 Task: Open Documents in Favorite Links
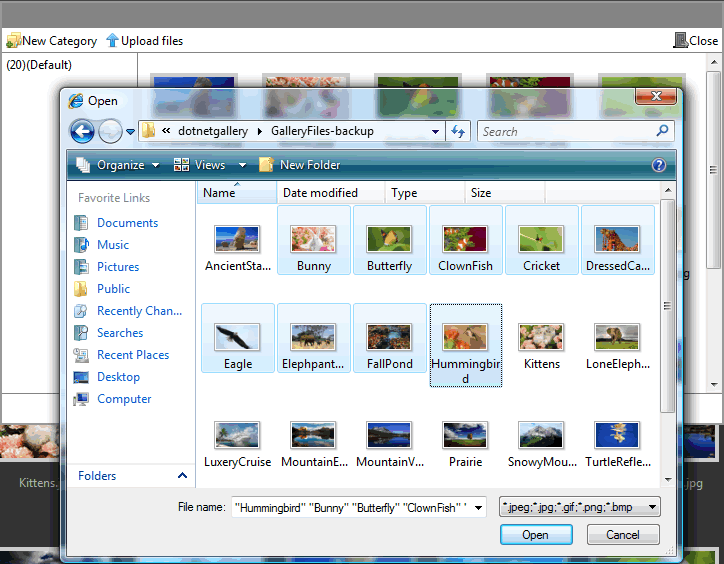[x=127, y=223]
